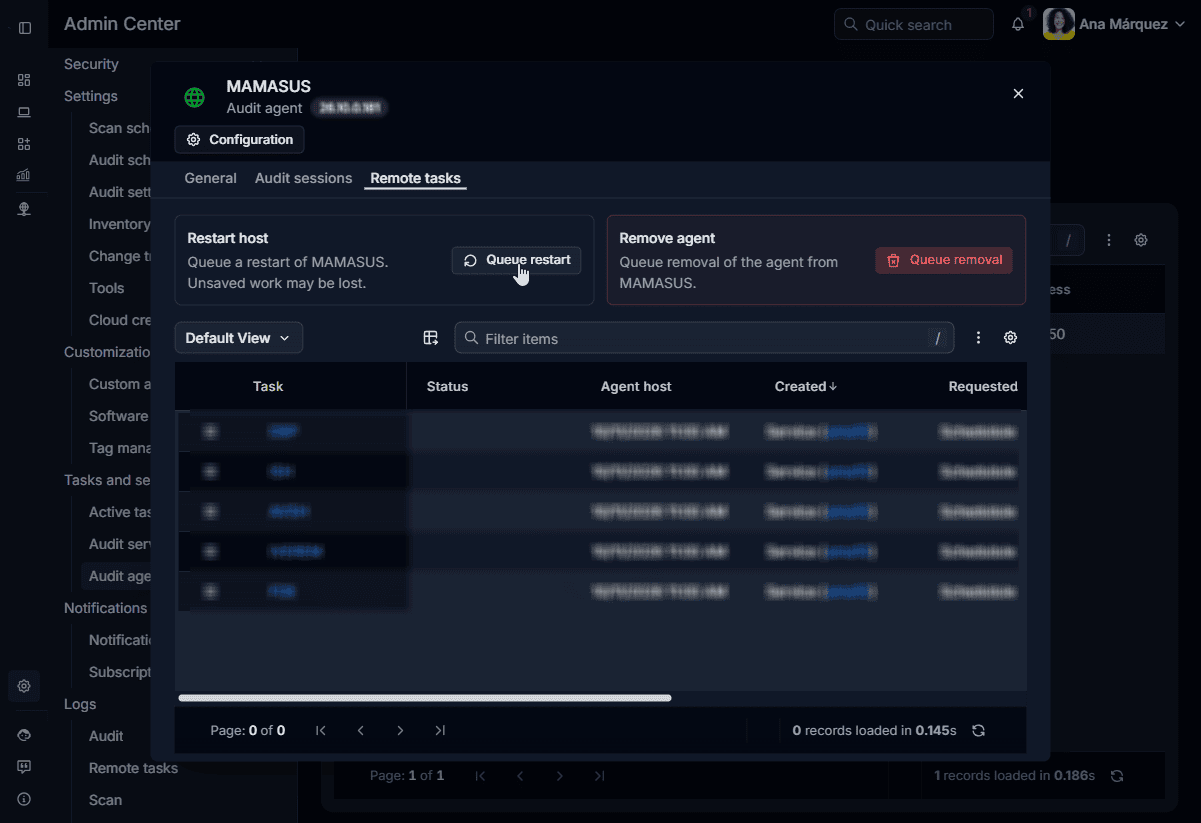Open the Default View dropdown
Image resolution: width=1201 pixels, height=823 pixels.
(x=239, y=338)
